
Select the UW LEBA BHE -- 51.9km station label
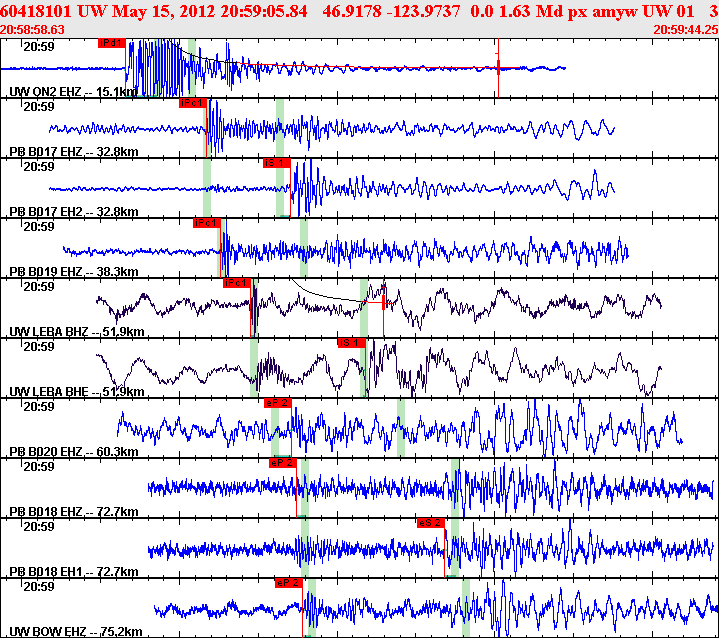tap(77, 392)
